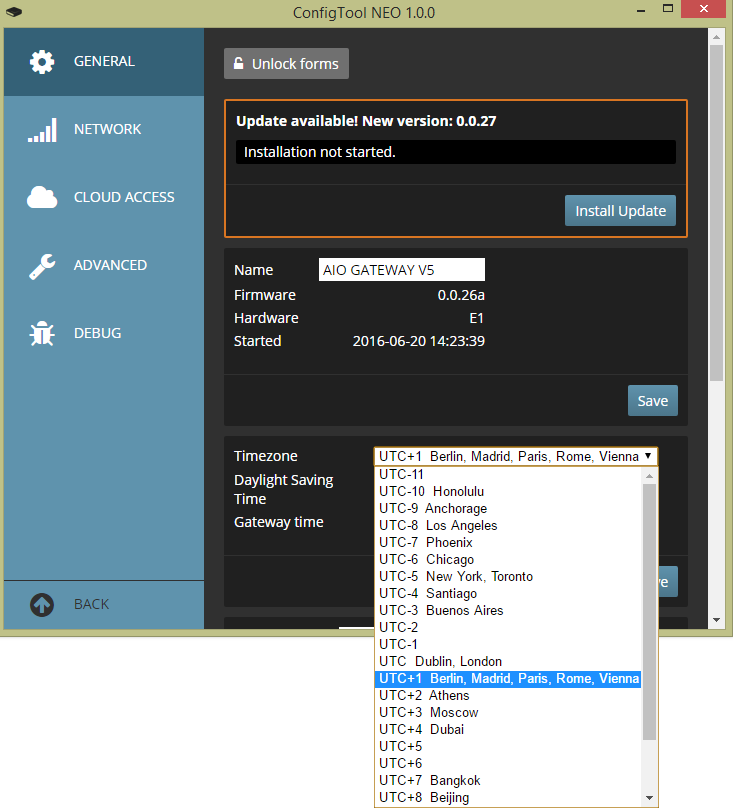Click the Network signal bars icon
The image size is (733, 810).
tap(42, 130)
